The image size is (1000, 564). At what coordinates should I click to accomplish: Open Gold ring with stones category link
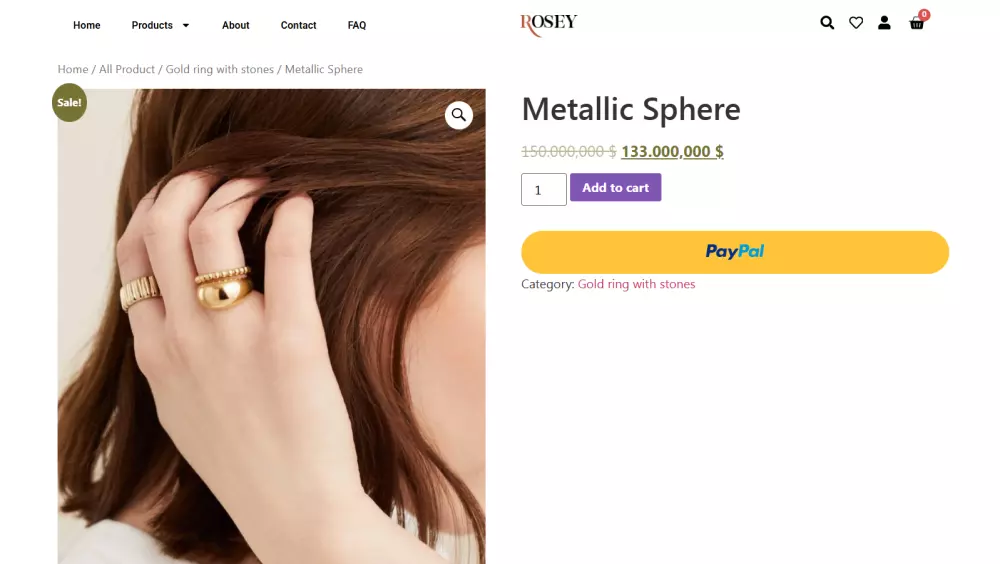(636, 284)
